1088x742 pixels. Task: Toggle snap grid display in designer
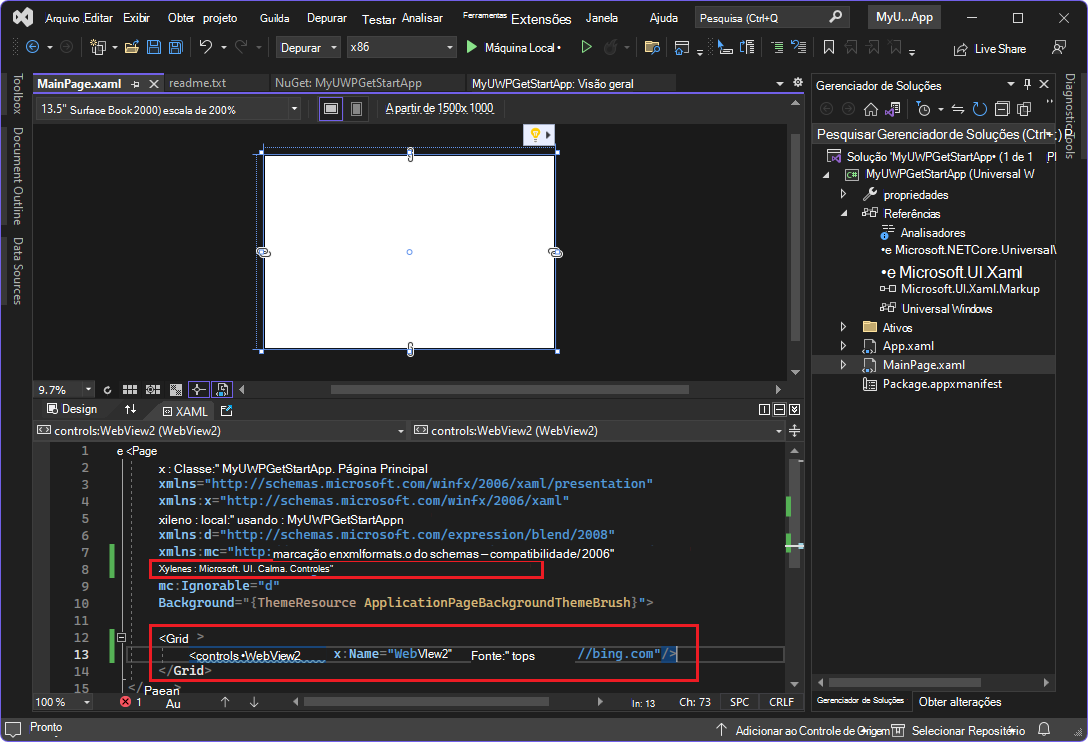pos(129,389)
